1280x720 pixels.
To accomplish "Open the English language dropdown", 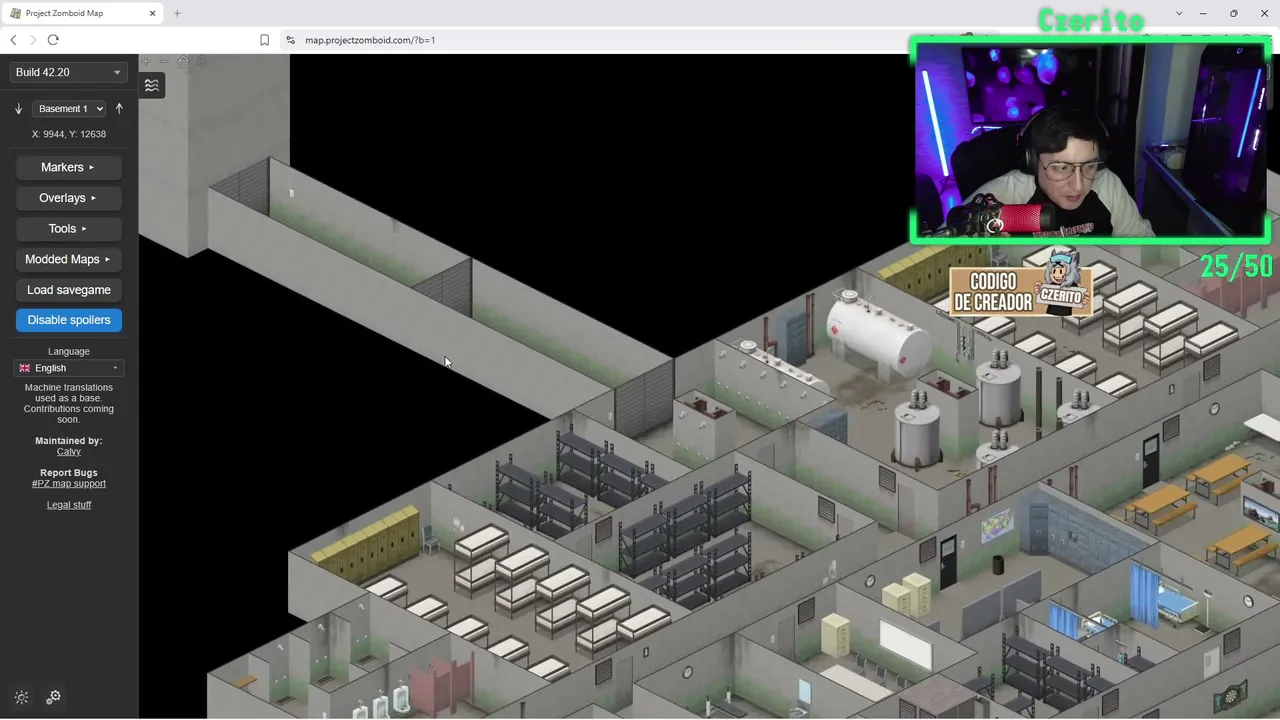I will coord(69,368).
